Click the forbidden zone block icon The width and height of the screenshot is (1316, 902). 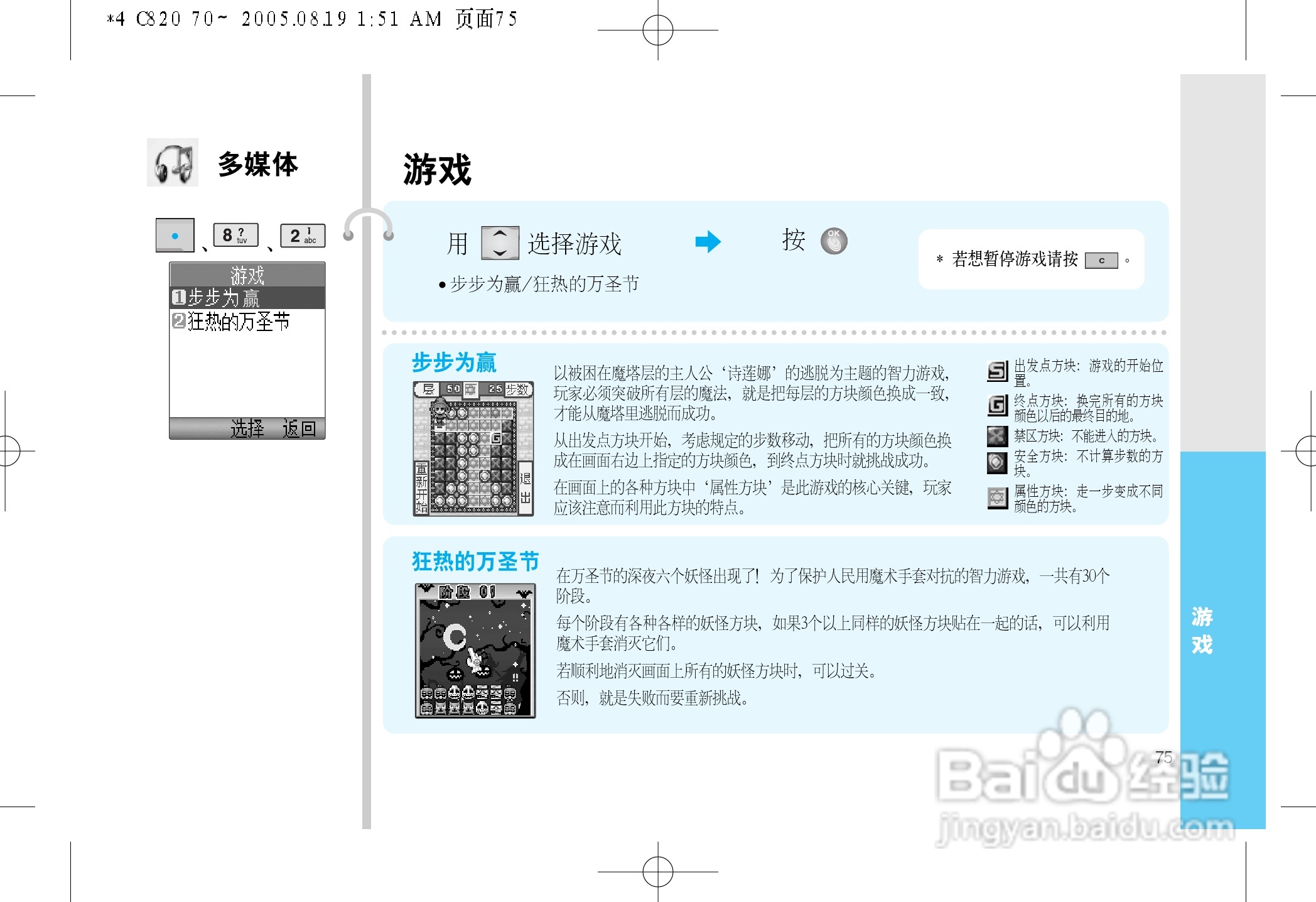tap(997, 435)
